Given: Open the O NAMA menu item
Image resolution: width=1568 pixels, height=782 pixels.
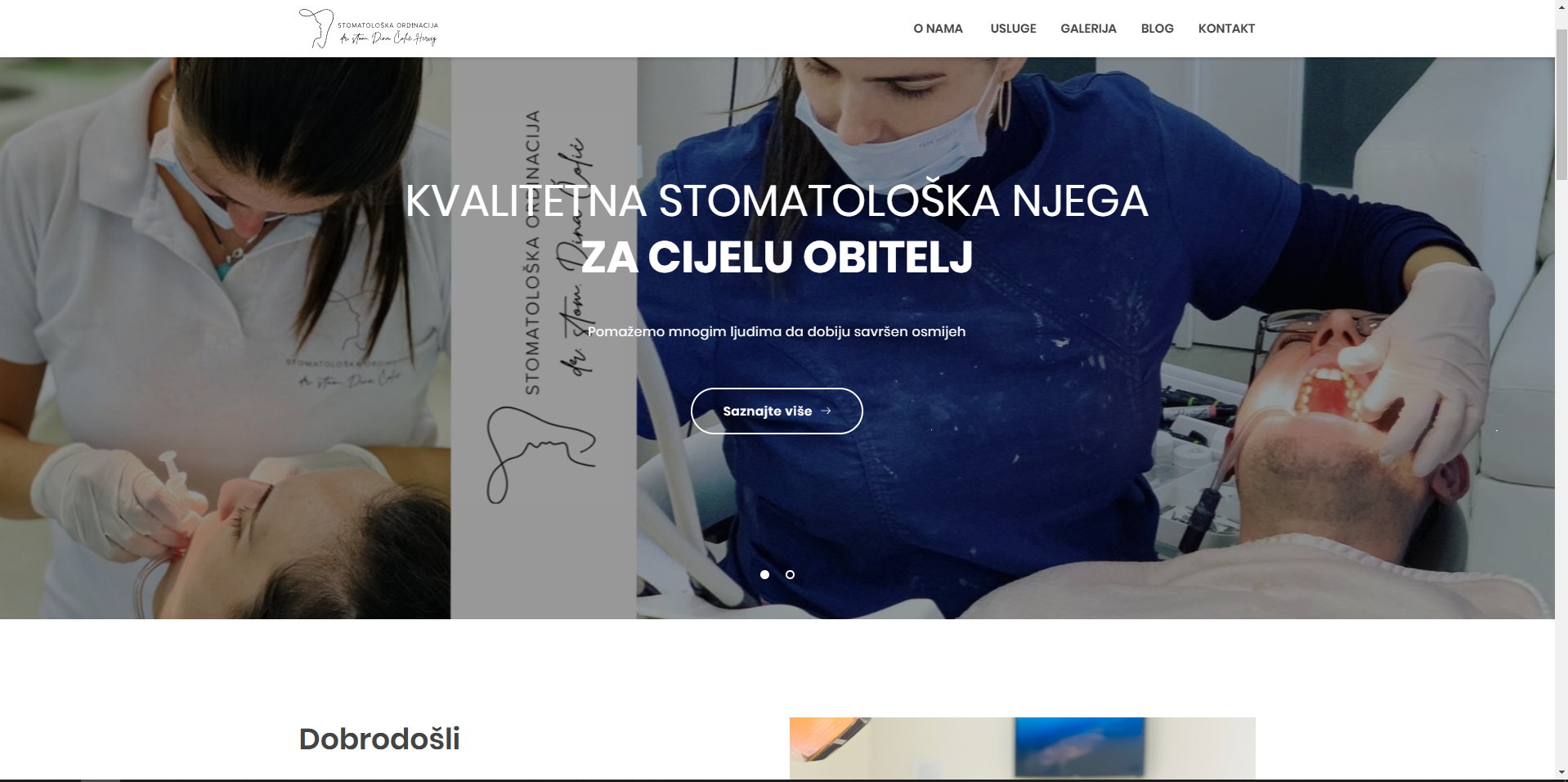Looking at the screenshot, I should pos(938,29).
